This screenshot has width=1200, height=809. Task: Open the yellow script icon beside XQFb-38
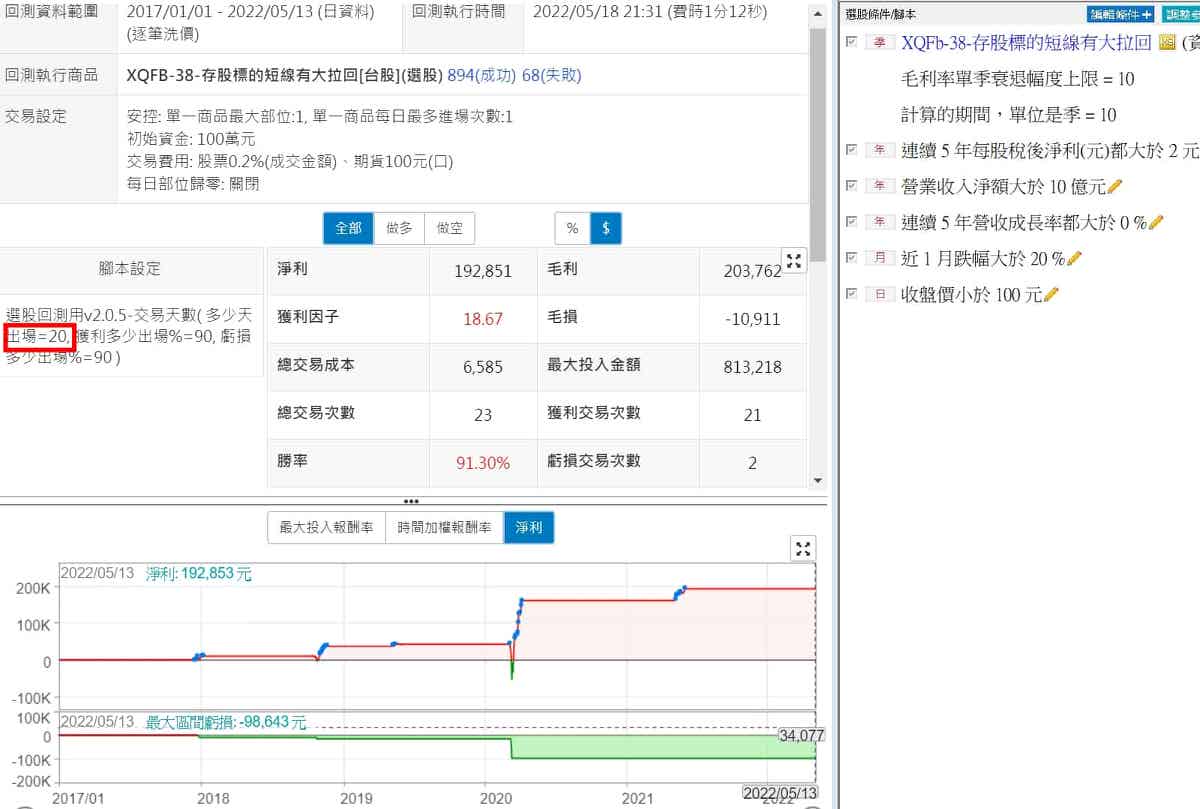coord(1166,43)
